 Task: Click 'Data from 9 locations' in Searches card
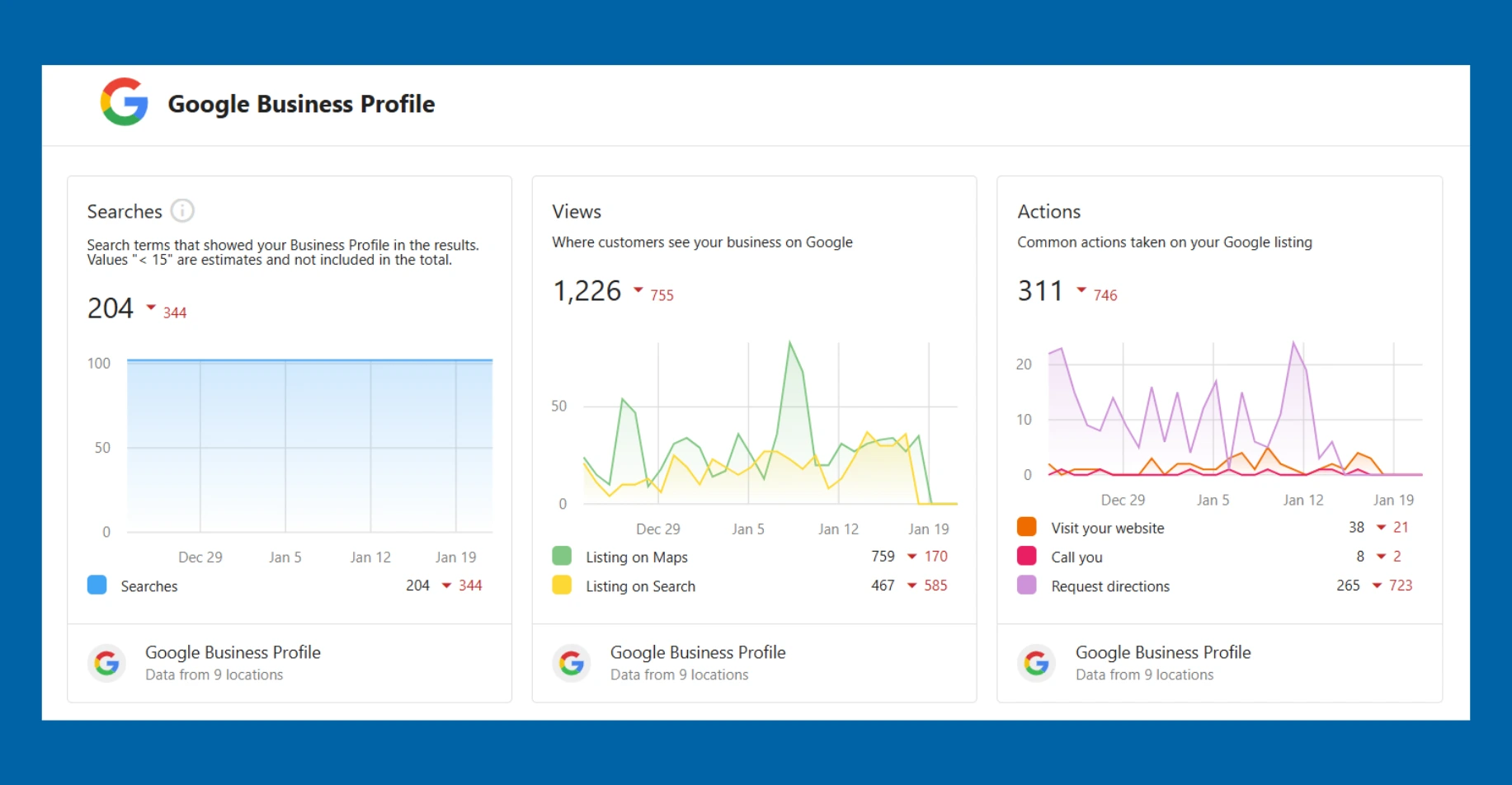click(214, 675)
